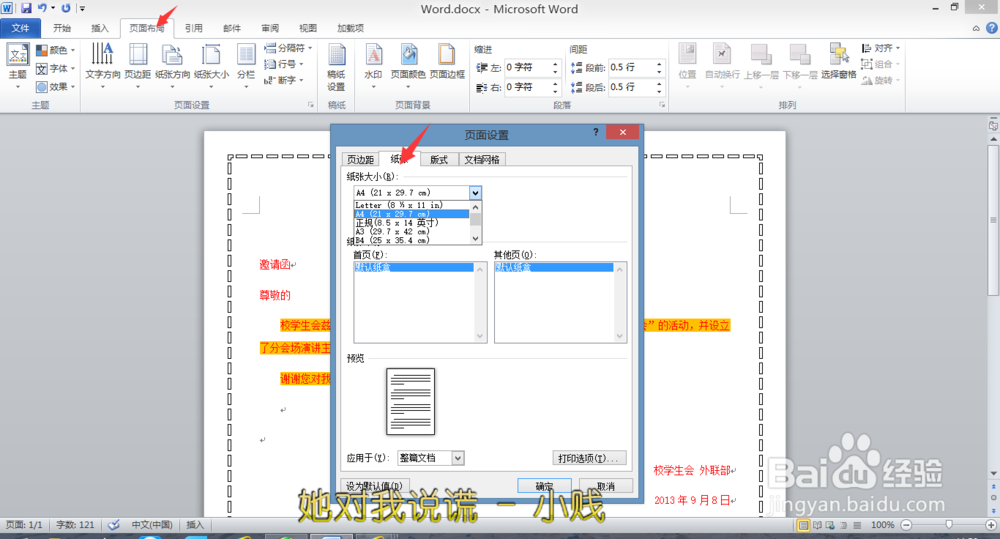Switch to the 审阅 Review ribbon tab
The width and height of the screenshot is (1000, 539).
coord(270,28)
